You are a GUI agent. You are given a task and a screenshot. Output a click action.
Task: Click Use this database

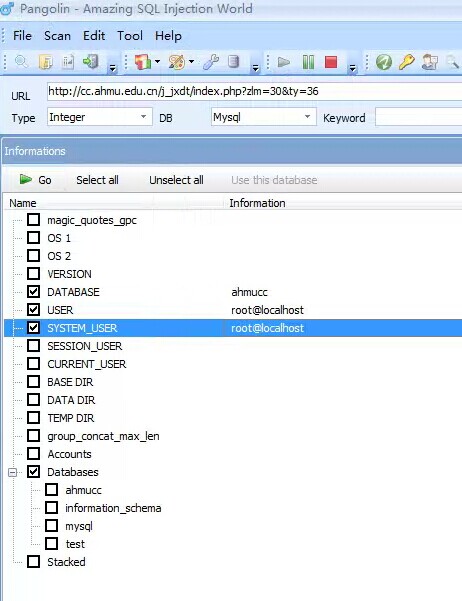pos(274,180)
